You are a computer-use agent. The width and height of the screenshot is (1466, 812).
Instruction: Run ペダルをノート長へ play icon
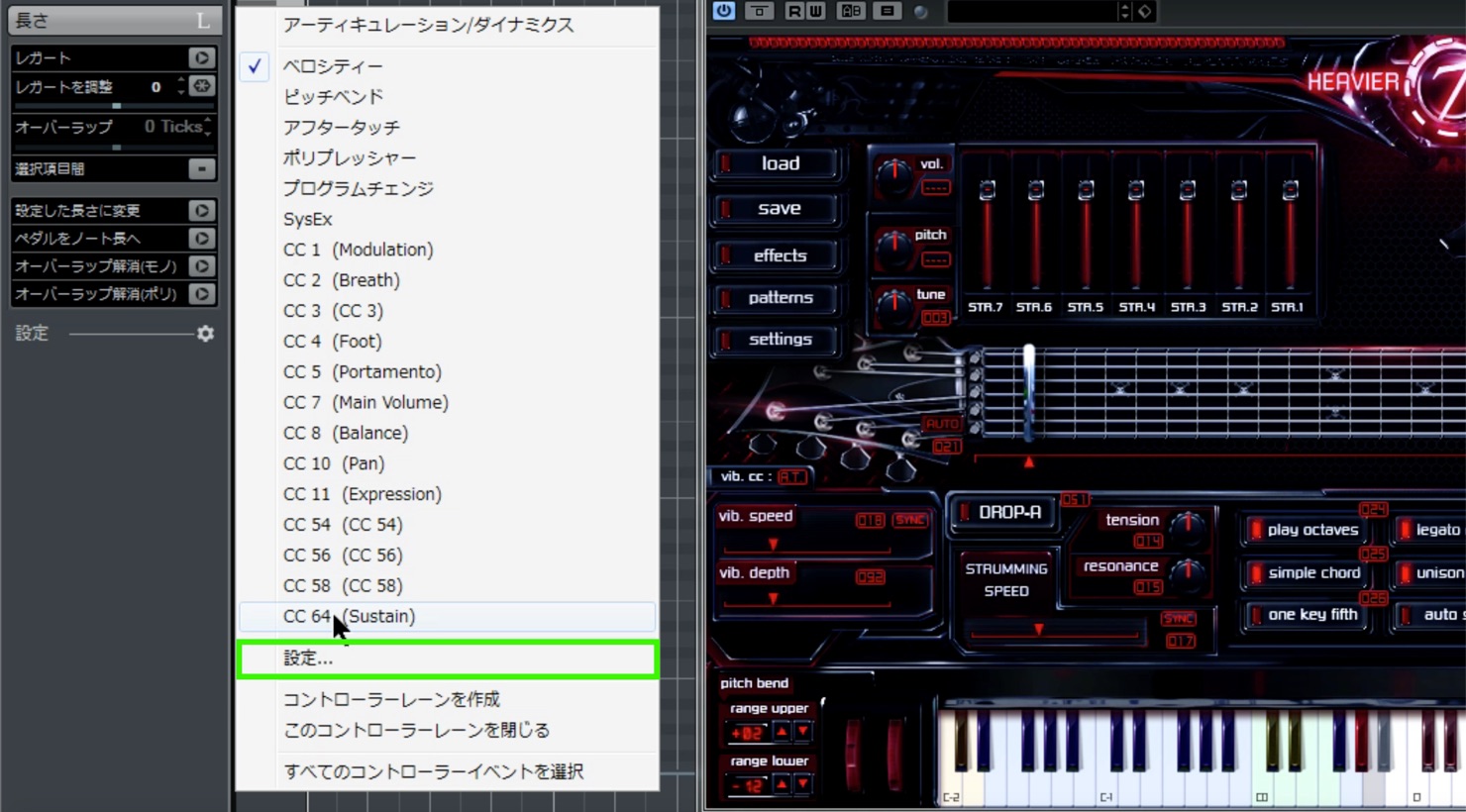pos(201,238)
